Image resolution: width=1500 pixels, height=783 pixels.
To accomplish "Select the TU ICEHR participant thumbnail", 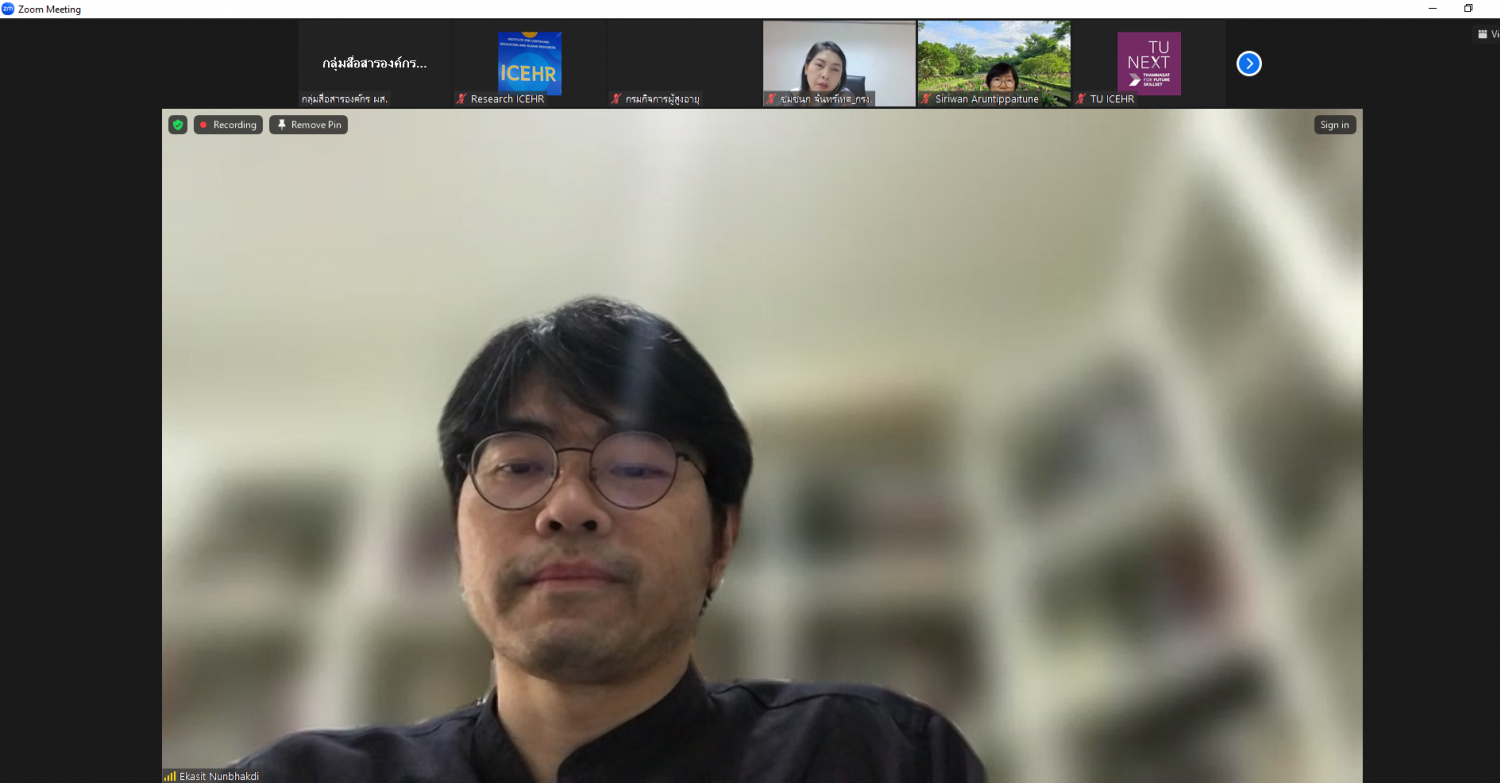I will click(1149, 64).
